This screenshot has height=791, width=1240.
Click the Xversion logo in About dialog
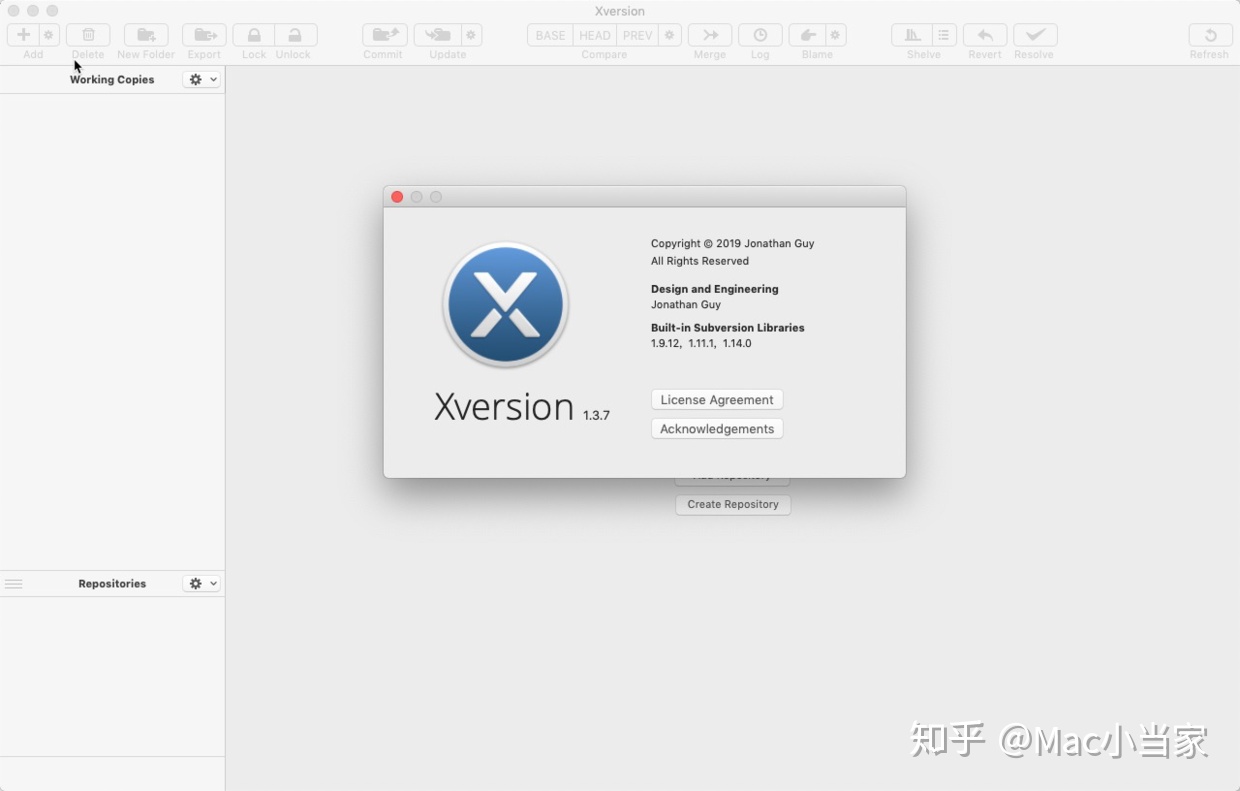[505, 304]
